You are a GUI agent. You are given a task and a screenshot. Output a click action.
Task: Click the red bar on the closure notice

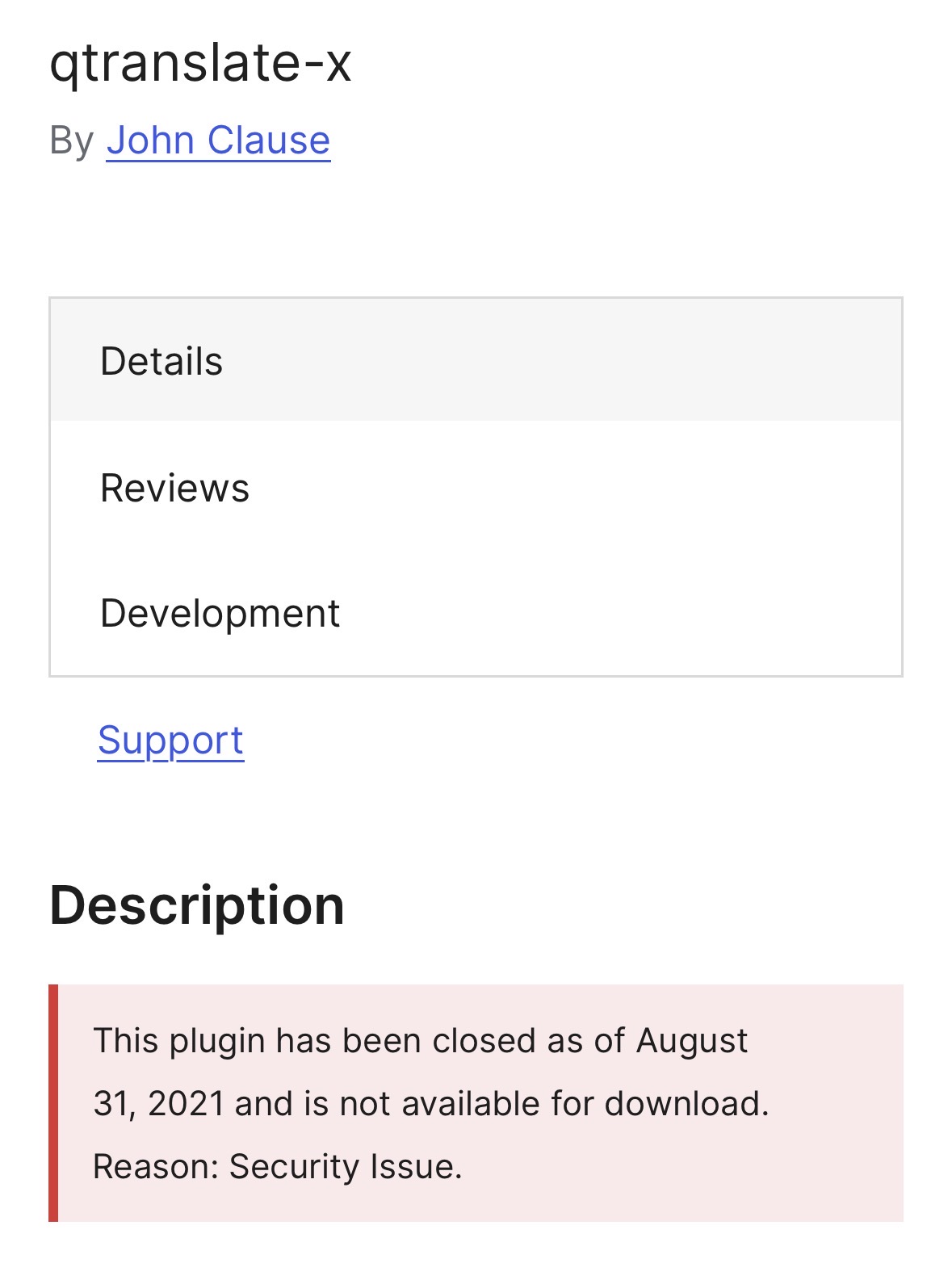53,1103
